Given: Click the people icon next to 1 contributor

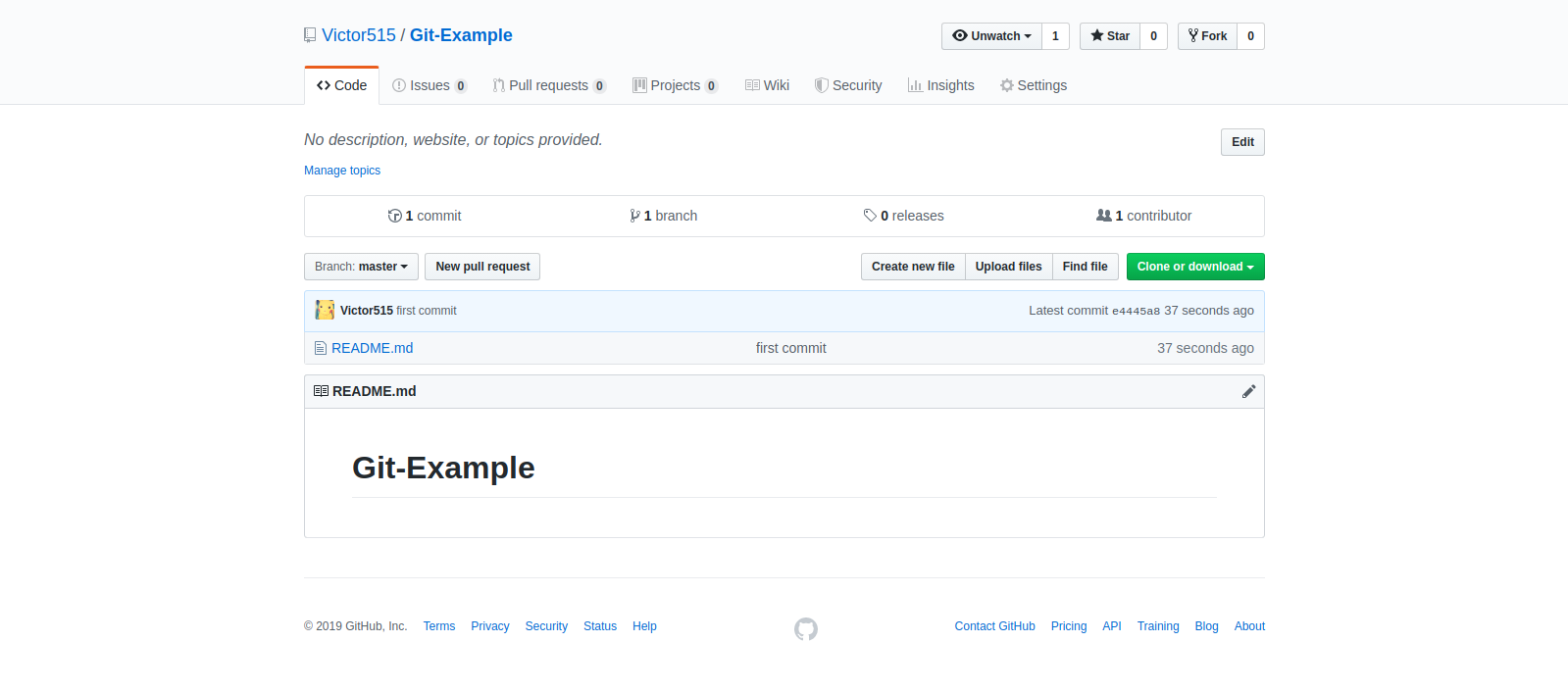Looking at the screenshot, I should (x=1104, y=216).
